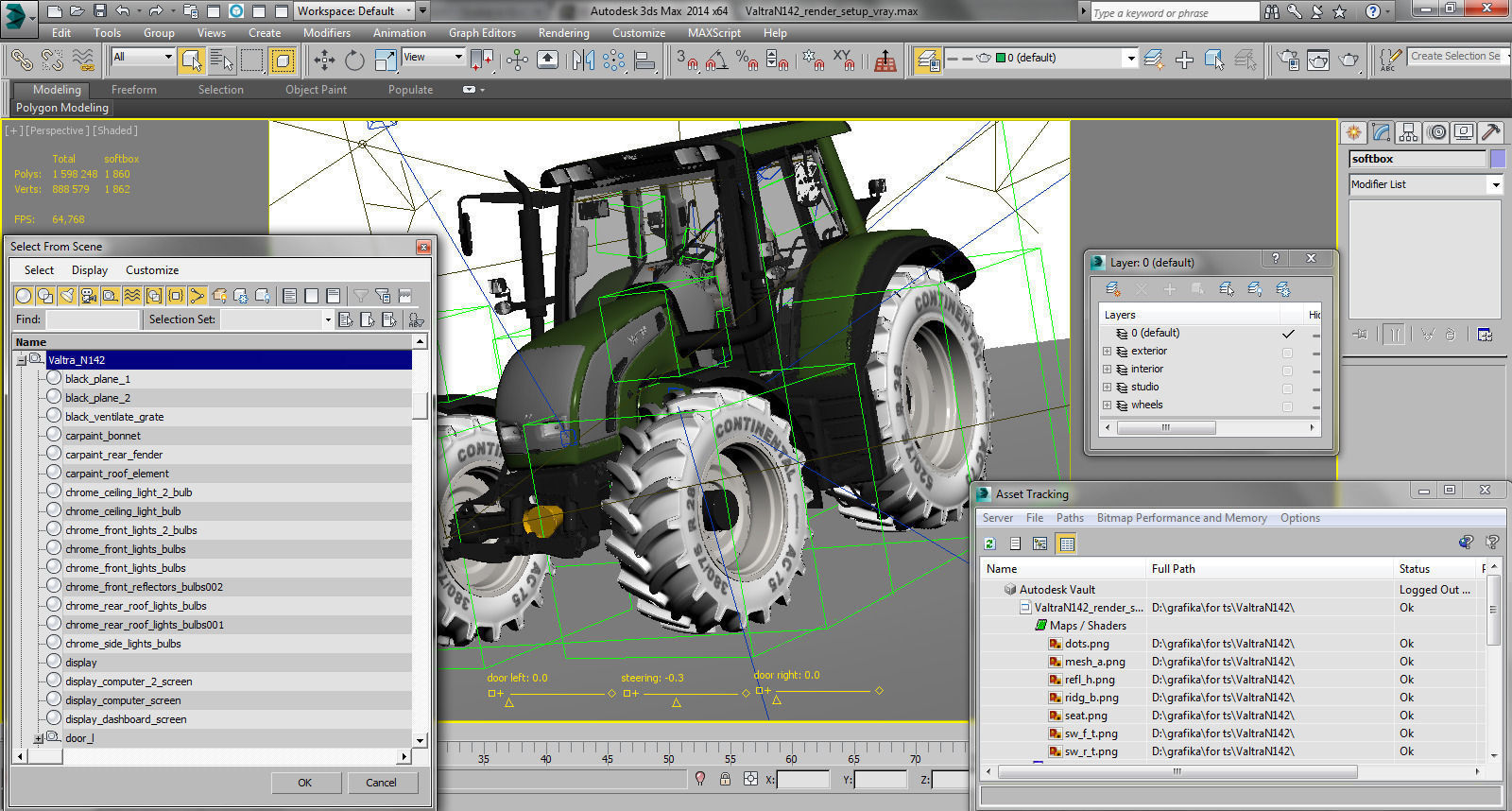Expand the wheels layer in Layer dialog
Screen dimensions: 1512x811
click(1107, 405)
